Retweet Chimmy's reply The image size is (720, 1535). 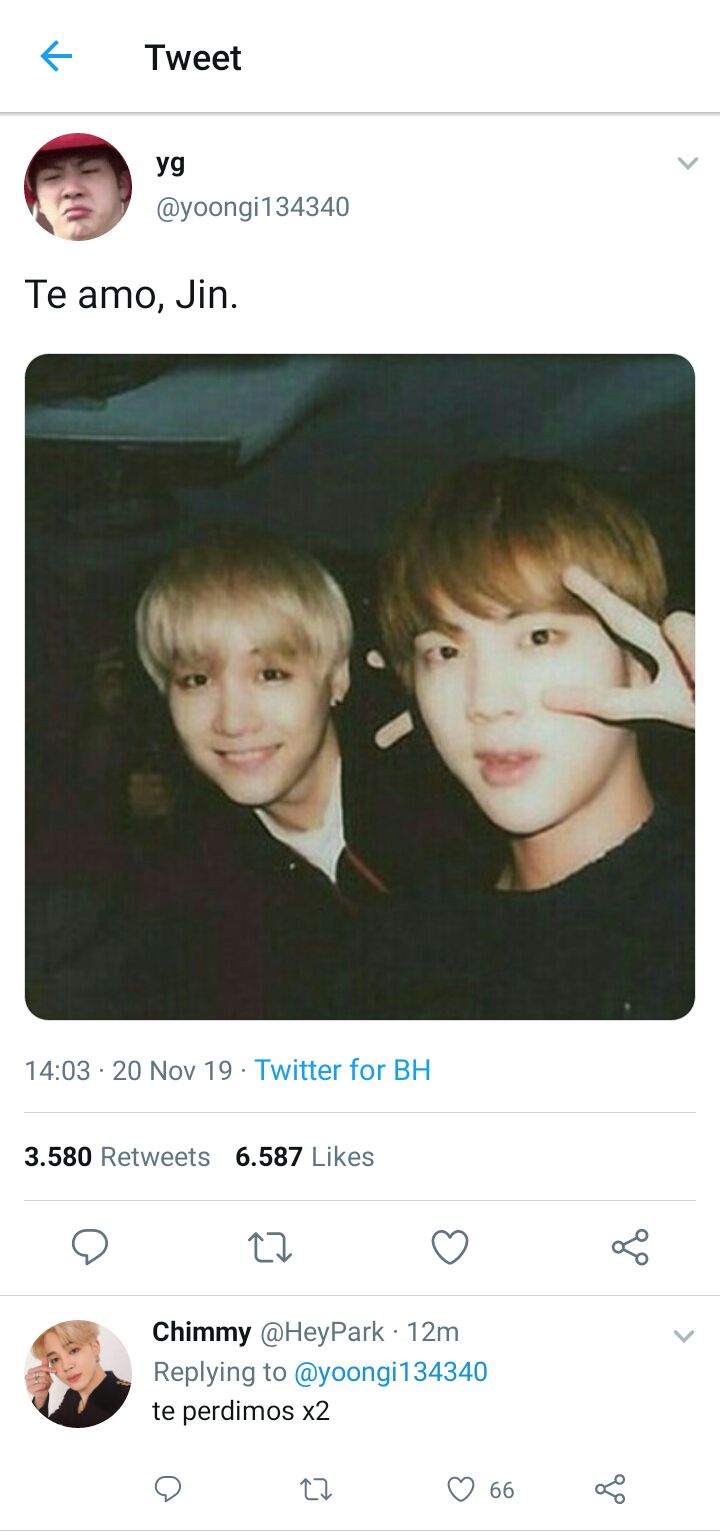(316, 1490)
